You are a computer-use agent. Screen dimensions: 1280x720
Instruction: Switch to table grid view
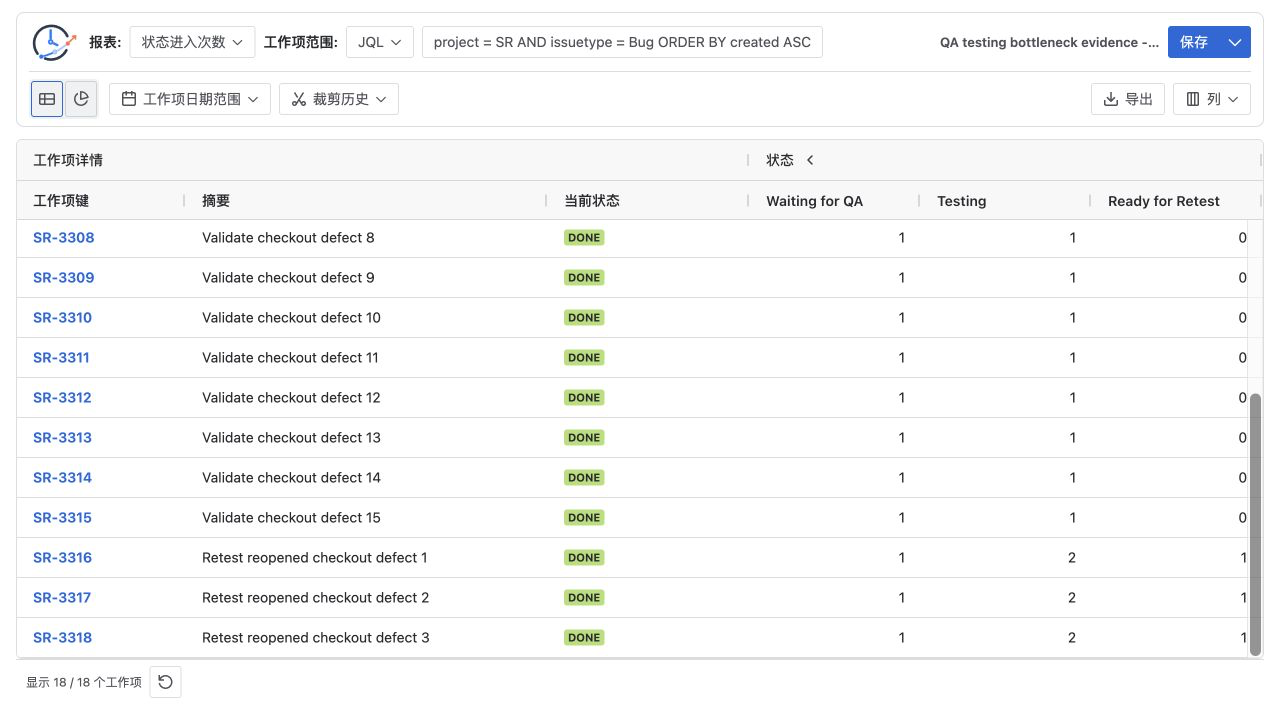point(47,99)
